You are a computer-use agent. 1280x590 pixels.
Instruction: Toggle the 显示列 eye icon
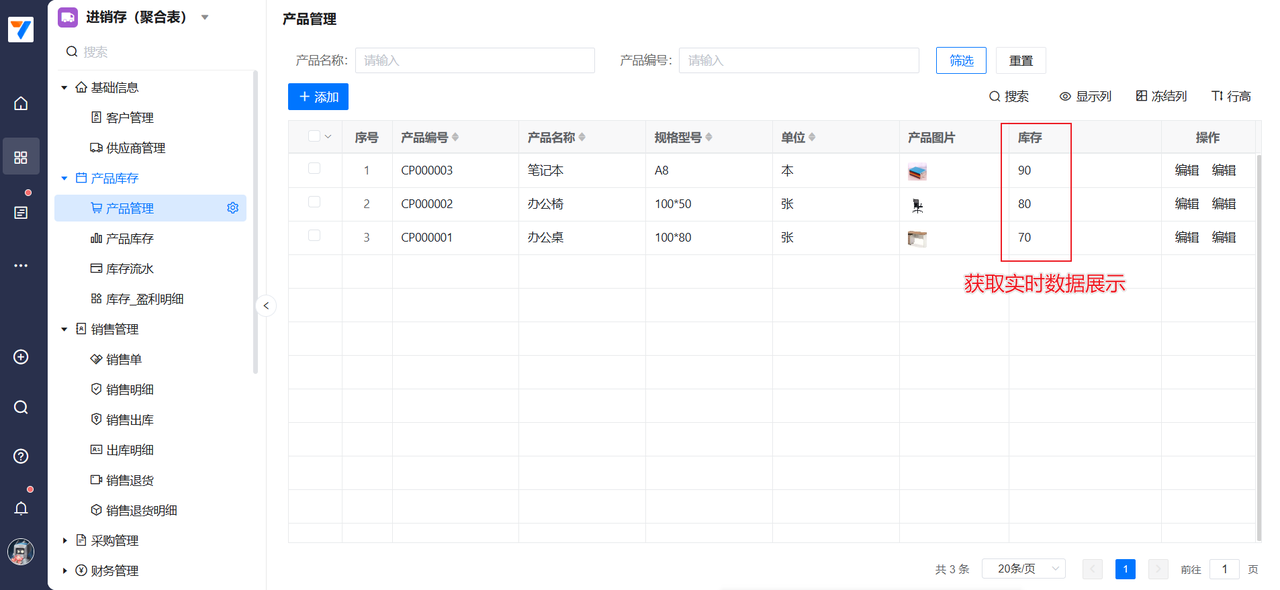pyautogui.click(x=1065, y=96)
